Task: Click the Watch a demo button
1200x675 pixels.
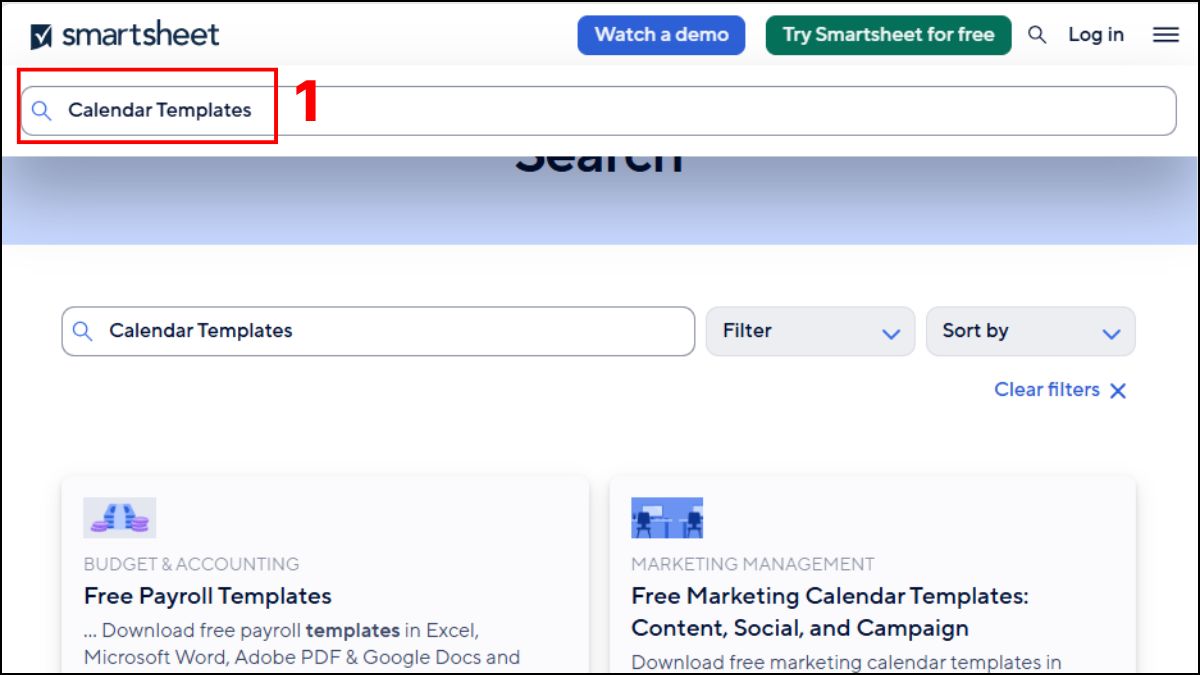Action: [661, 34]
